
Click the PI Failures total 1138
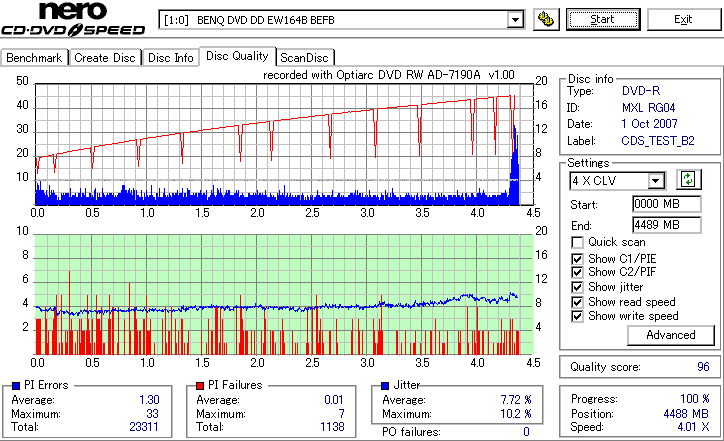point(332,427)
